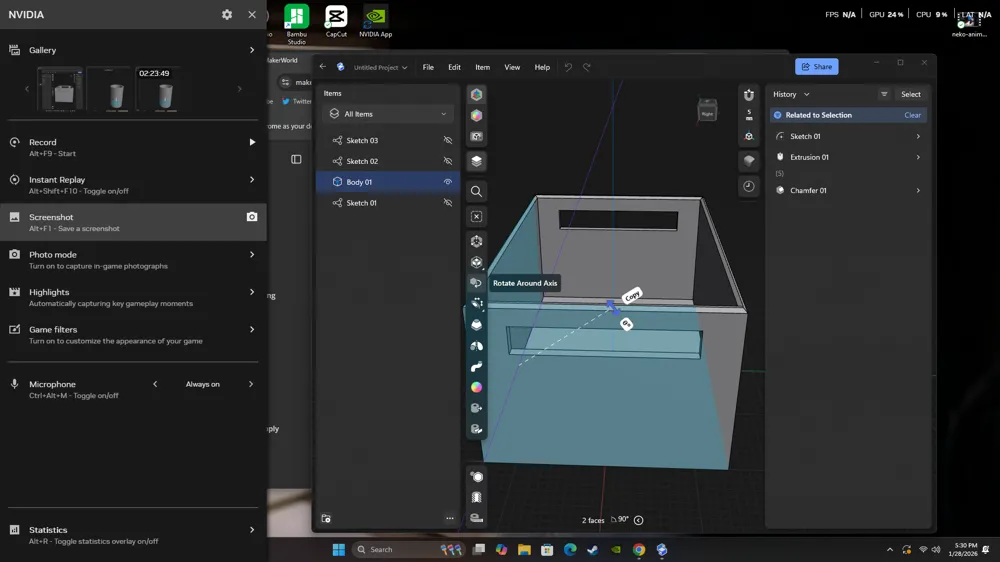Start recording with the Record play arrow
The width and height of the screenshot is (1000, 562).
click(x=252, y=142)
